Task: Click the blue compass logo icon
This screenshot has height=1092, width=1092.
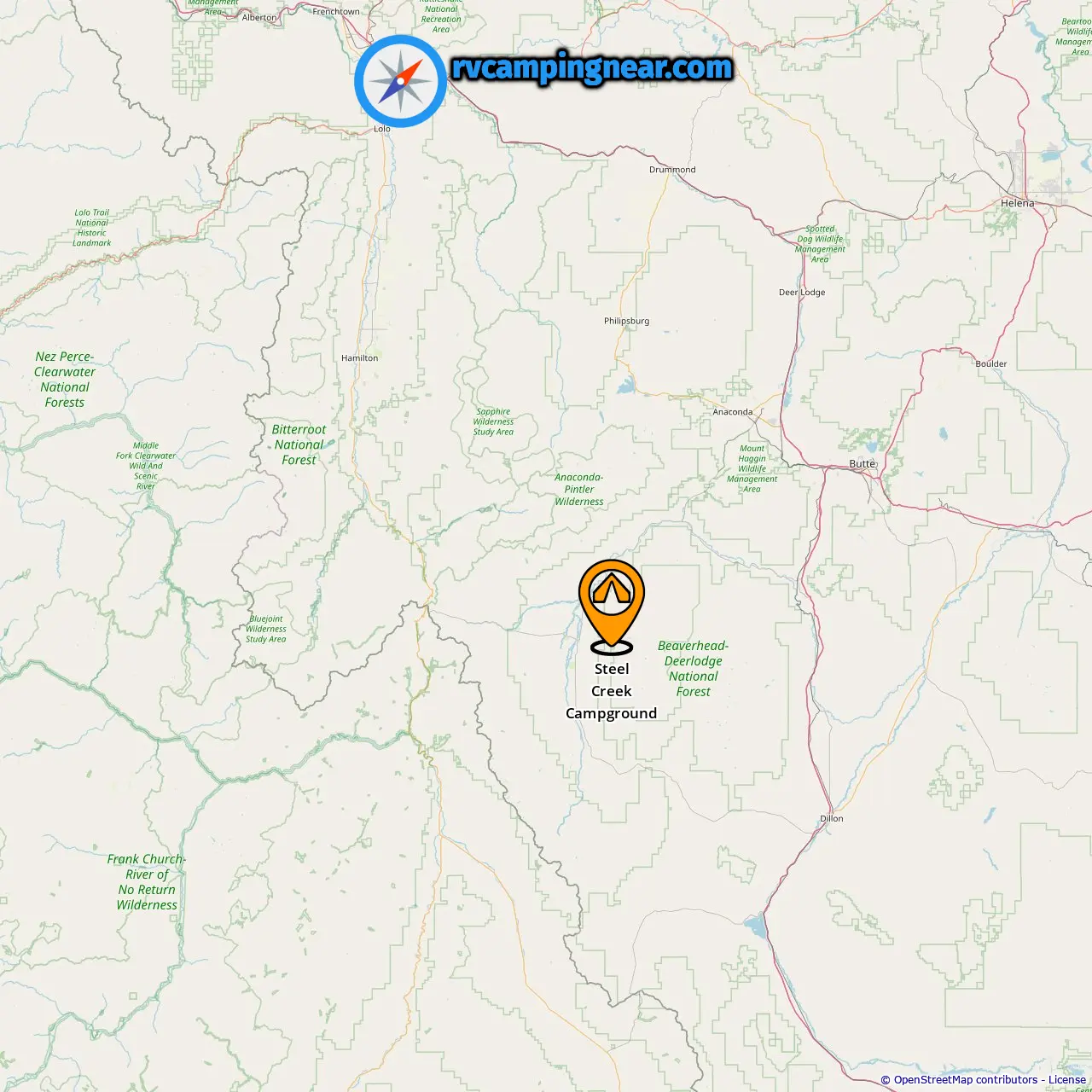Action: click(x=400, y=82)
